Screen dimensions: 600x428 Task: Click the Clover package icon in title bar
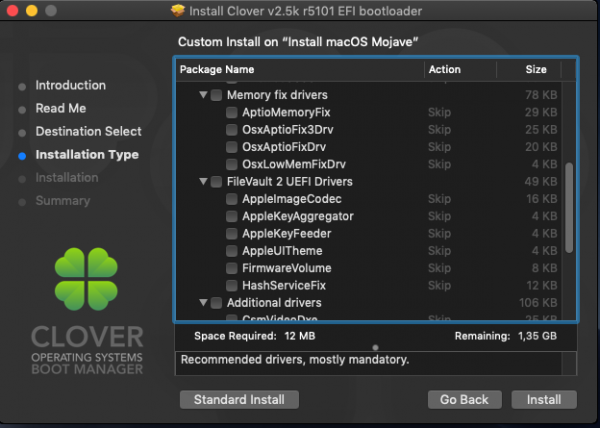click(x=178, y=11)
